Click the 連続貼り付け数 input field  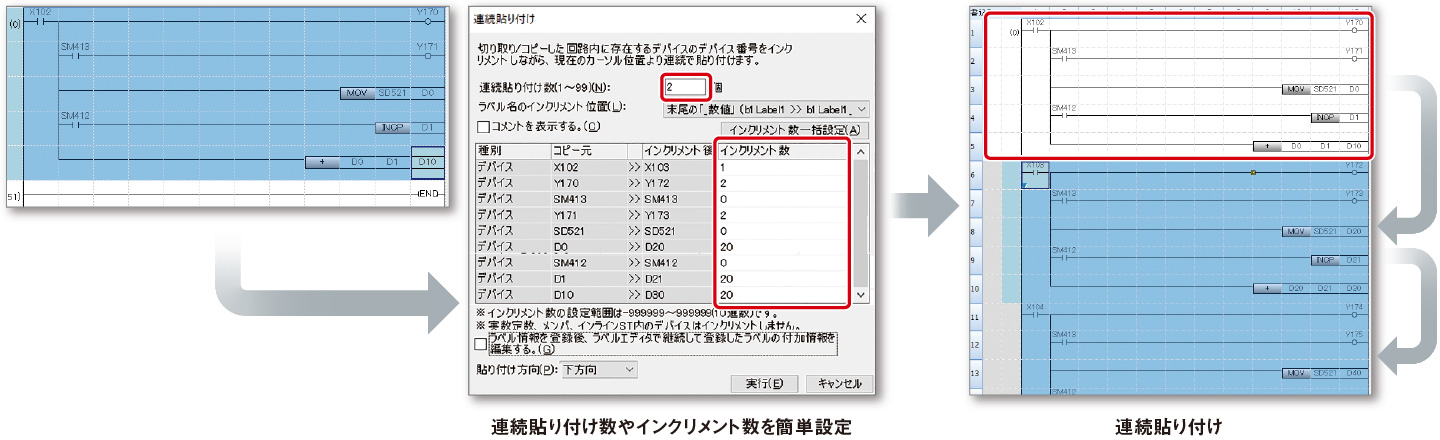(684, 88)
